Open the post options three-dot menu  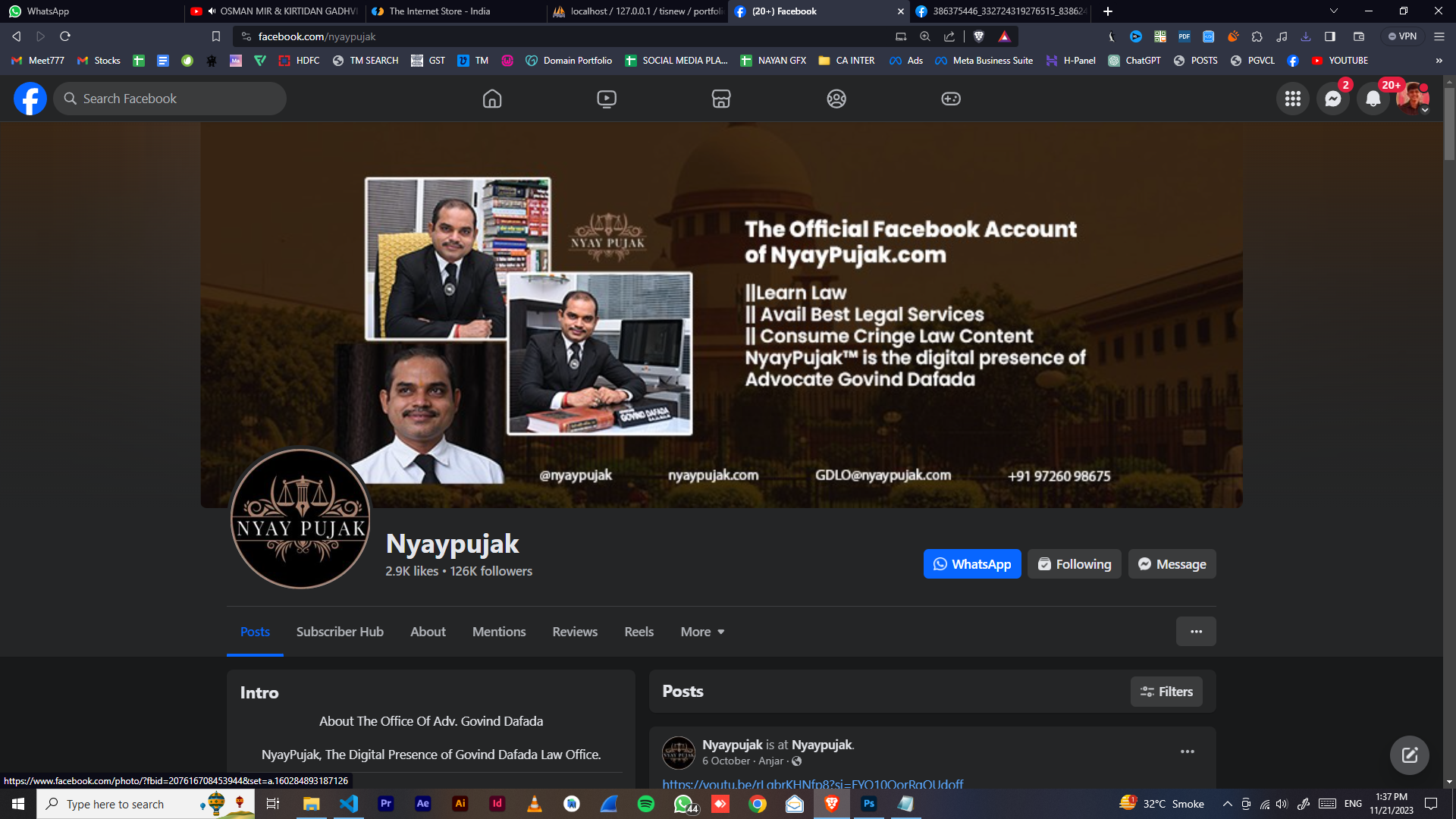[1188, 752]
